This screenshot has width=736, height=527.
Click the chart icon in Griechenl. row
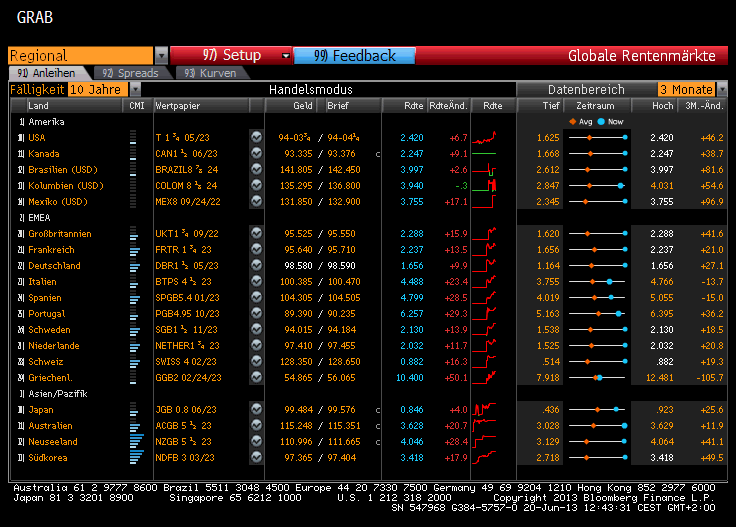[x=256, y=377]
